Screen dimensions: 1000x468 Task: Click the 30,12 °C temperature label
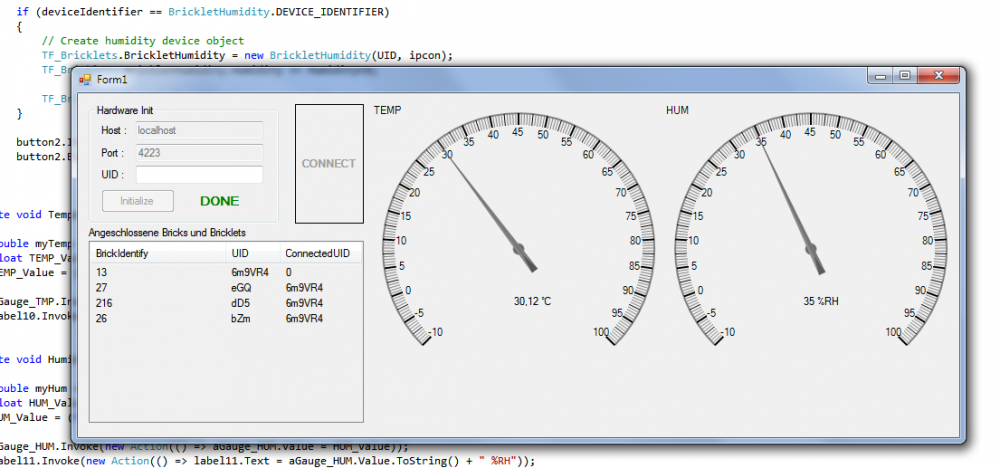pos(533,301)
